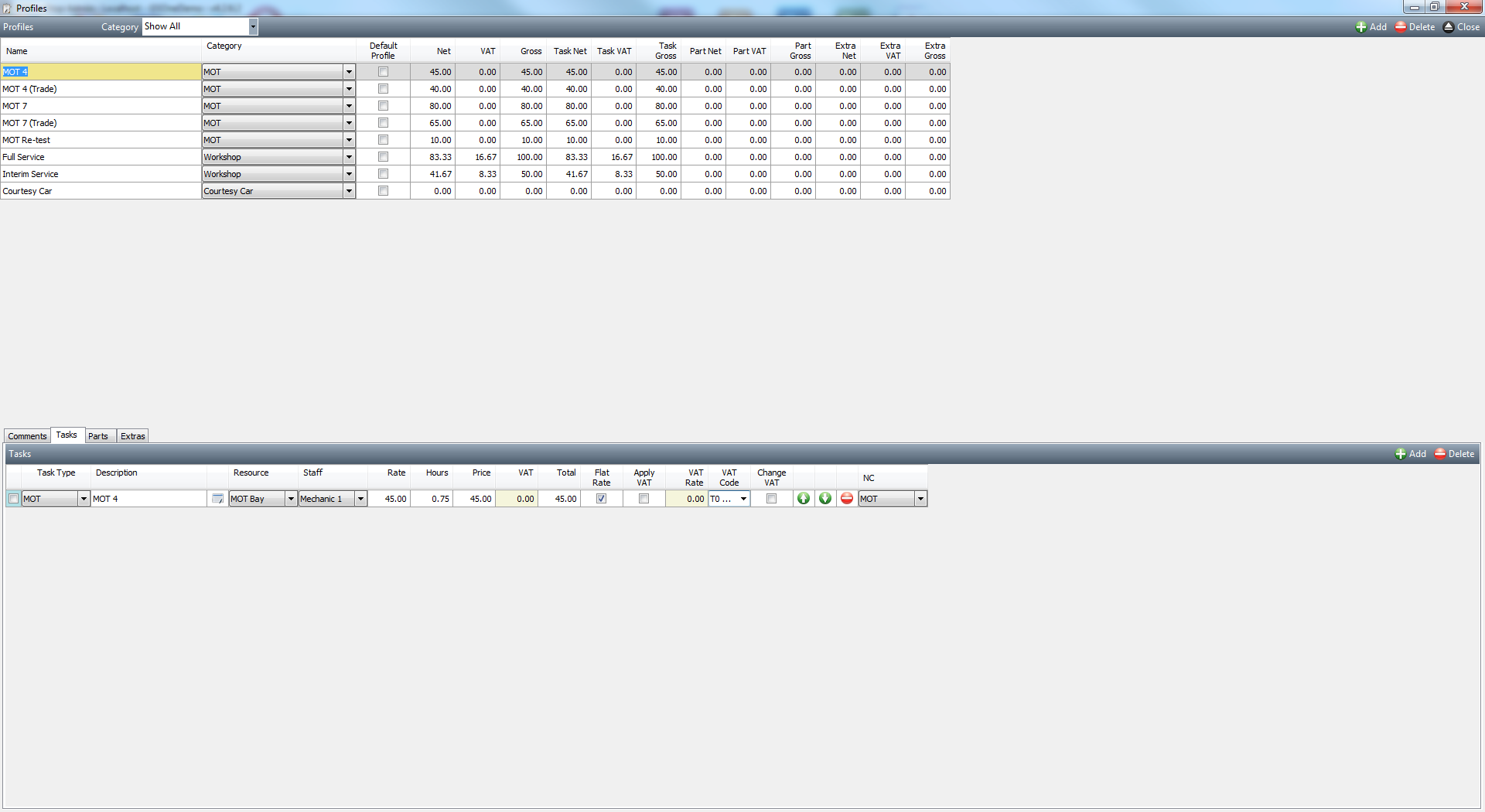Screen dimensions: 1485x812
Task: Toggle Default Profile for Full Service
Action: click(x=383, y=157)
